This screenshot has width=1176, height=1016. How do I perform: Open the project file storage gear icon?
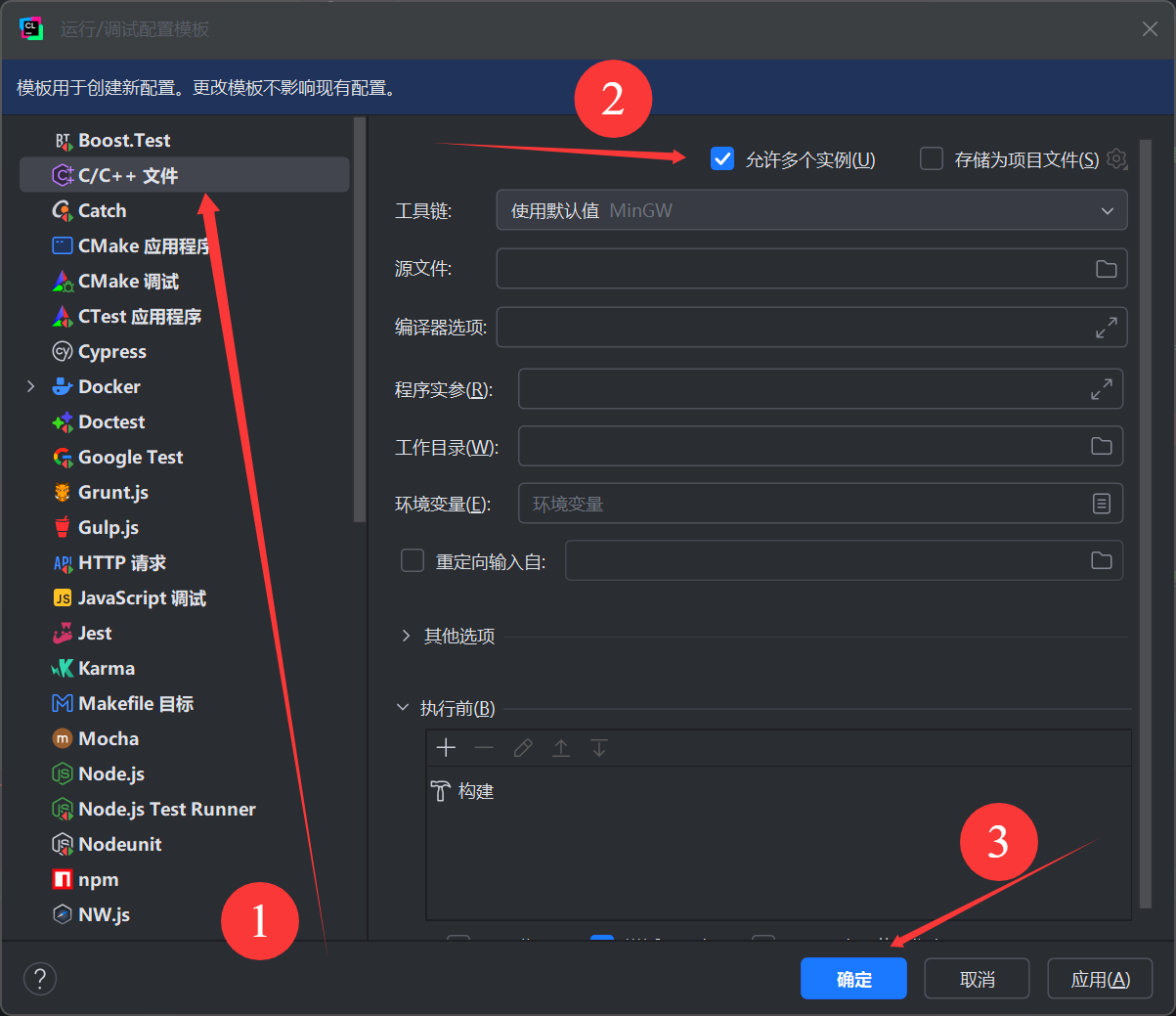coord(1117,158)
